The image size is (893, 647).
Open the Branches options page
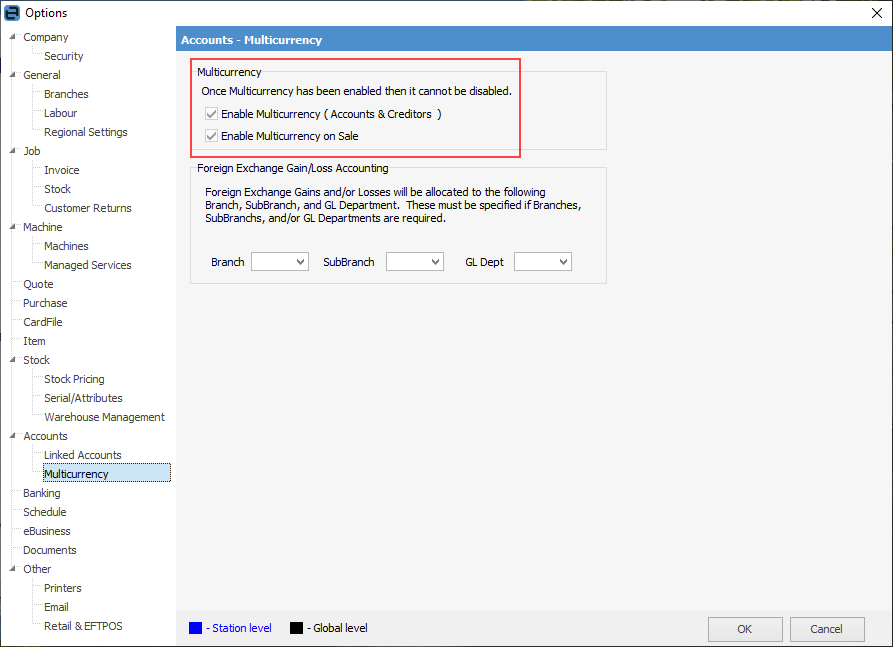click(x=66, y=94)
